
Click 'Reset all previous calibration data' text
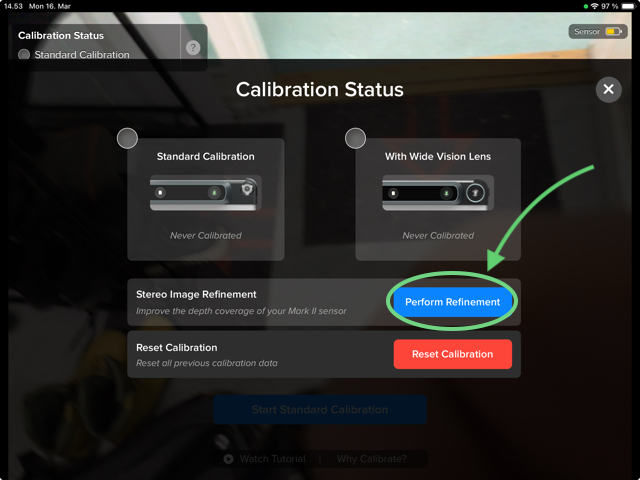[207, 363]
